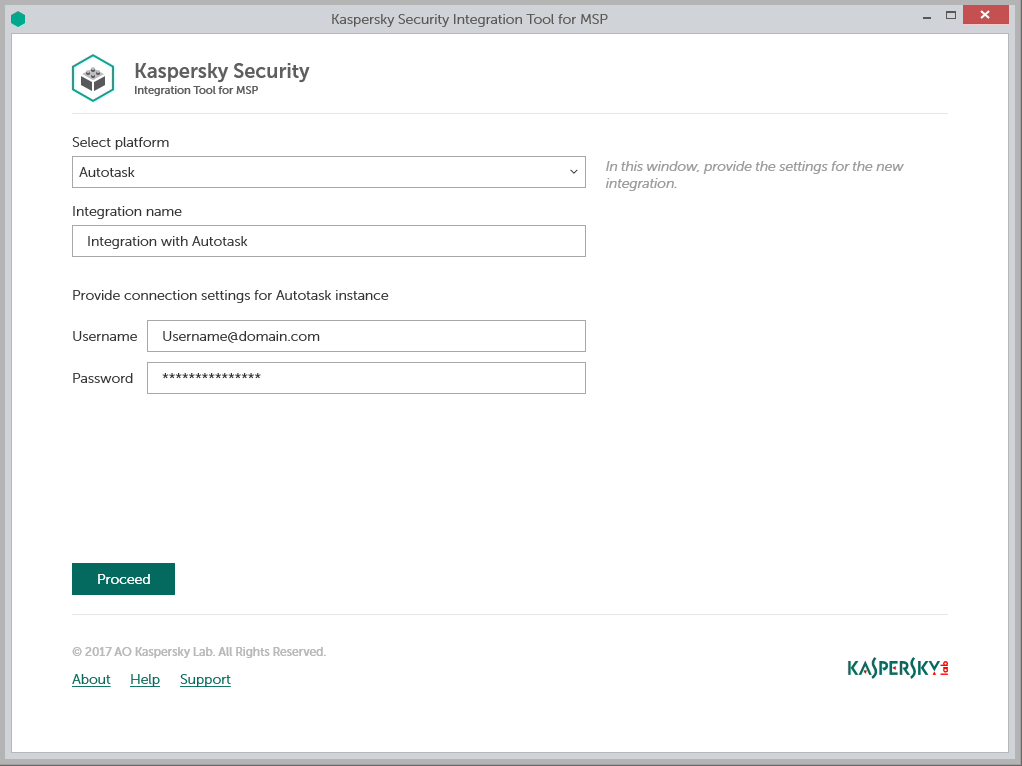Maximize the Integration Tool window

point(951,15)
